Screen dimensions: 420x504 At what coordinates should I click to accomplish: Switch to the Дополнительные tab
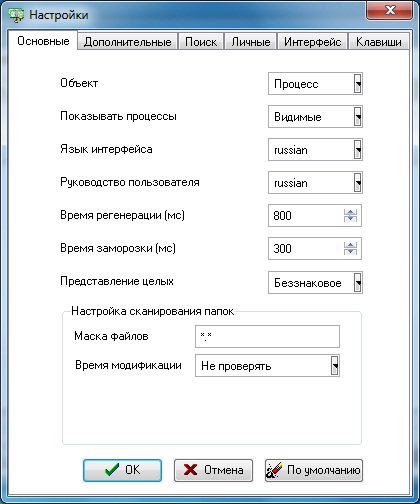(127, 42)
